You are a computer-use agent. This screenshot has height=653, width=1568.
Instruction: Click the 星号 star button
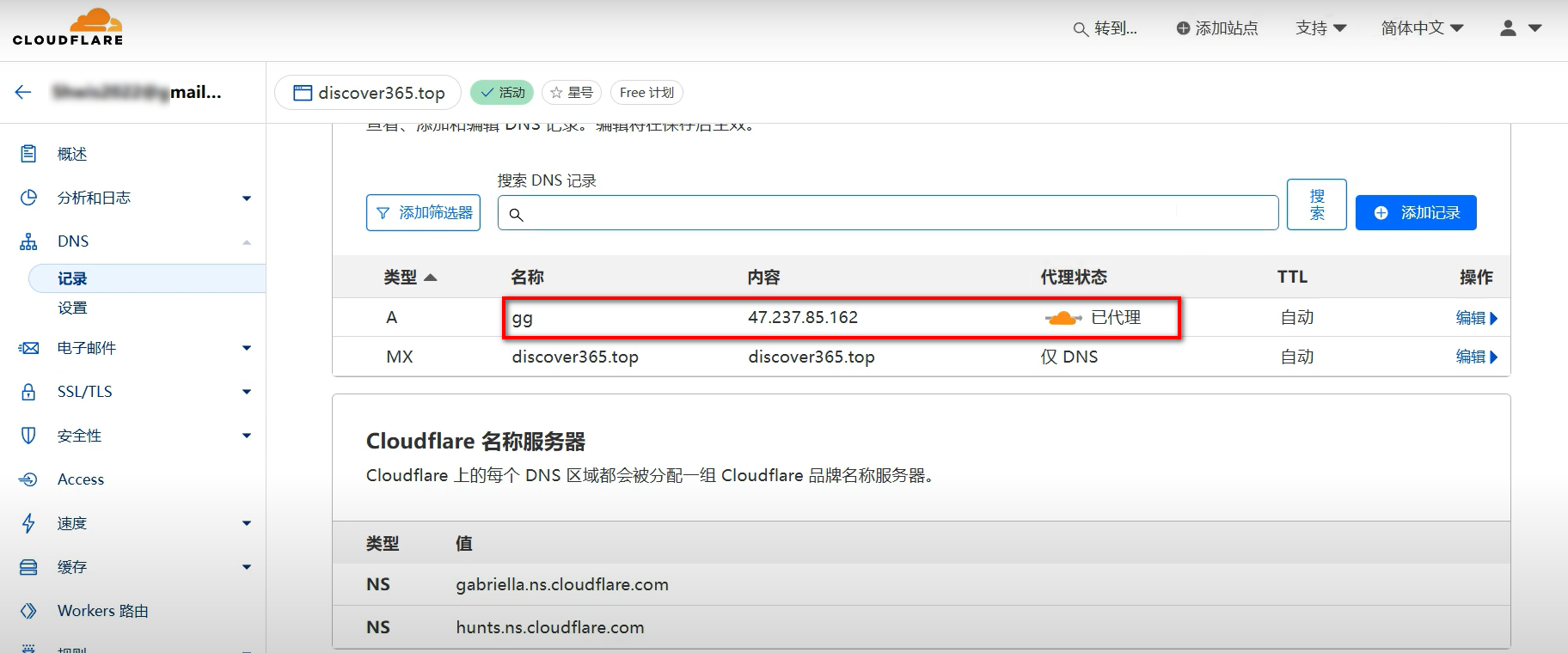(x=572, y=93)
